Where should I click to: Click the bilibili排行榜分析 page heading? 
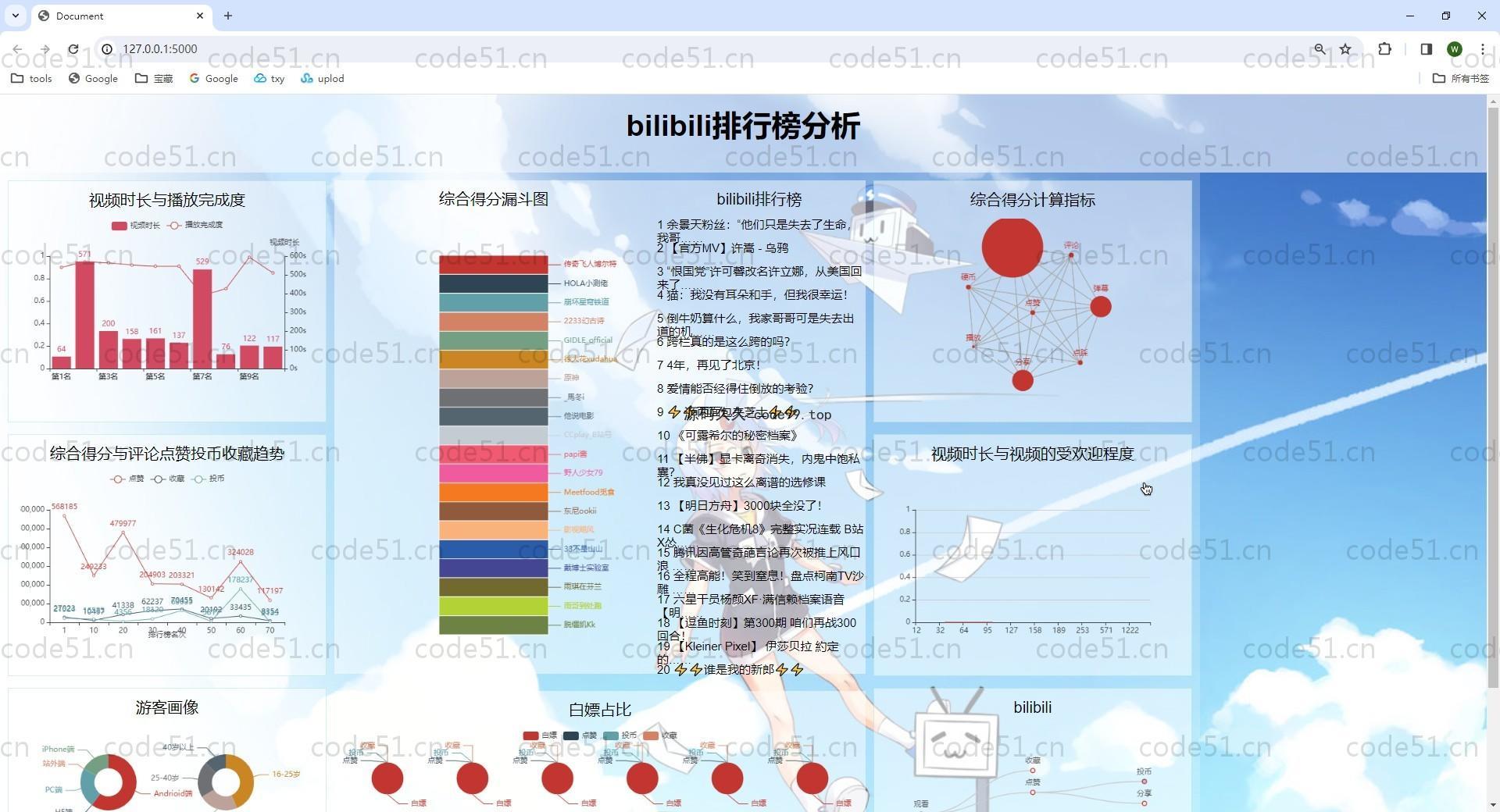[743, 126]
